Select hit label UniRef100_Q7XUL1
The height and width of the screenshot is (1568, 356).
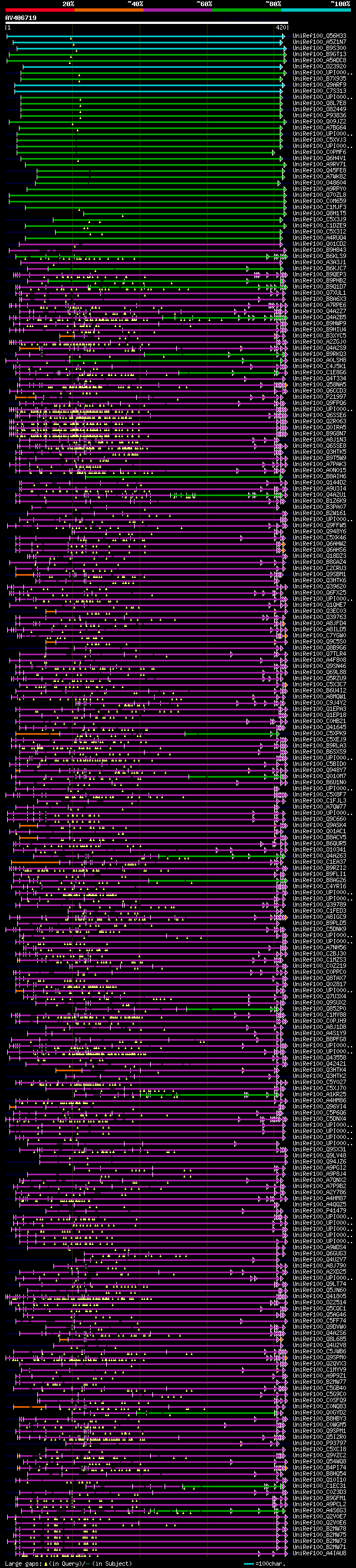[319, 293]
